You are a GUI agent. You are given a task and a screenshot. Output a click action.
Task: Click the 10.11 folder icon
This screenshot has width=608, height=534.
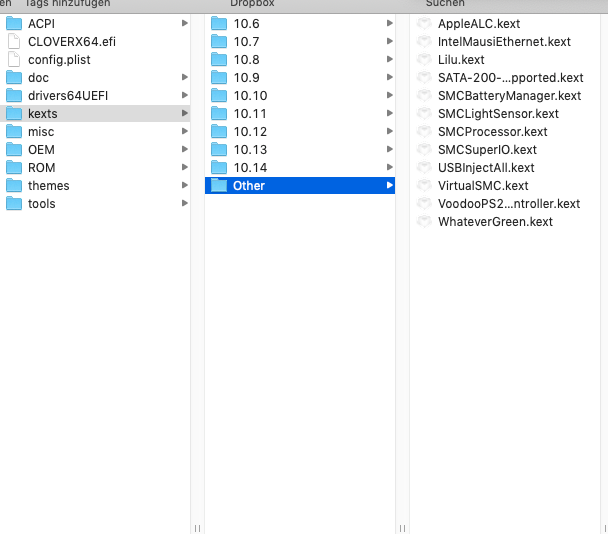pos(219,114)
